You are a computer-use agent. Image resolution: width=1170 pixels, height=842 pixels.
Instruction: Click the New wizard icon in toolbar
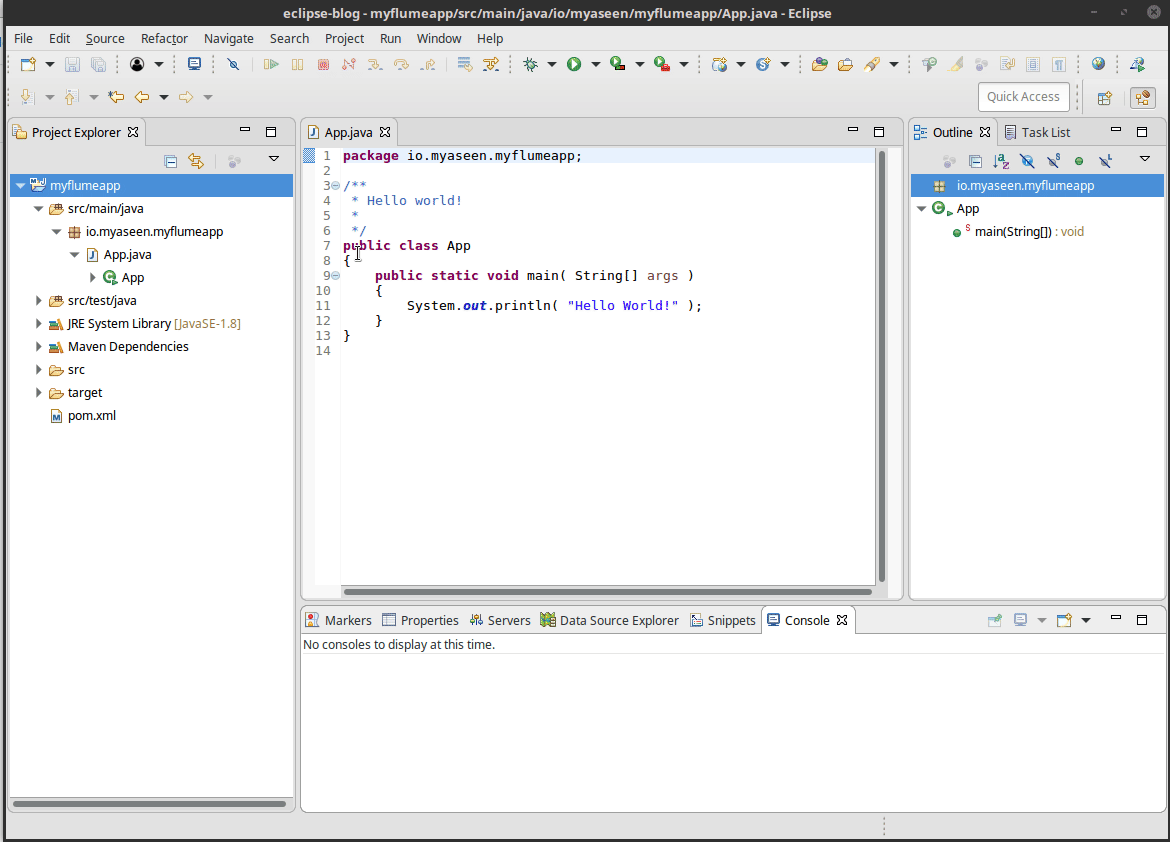28,64
